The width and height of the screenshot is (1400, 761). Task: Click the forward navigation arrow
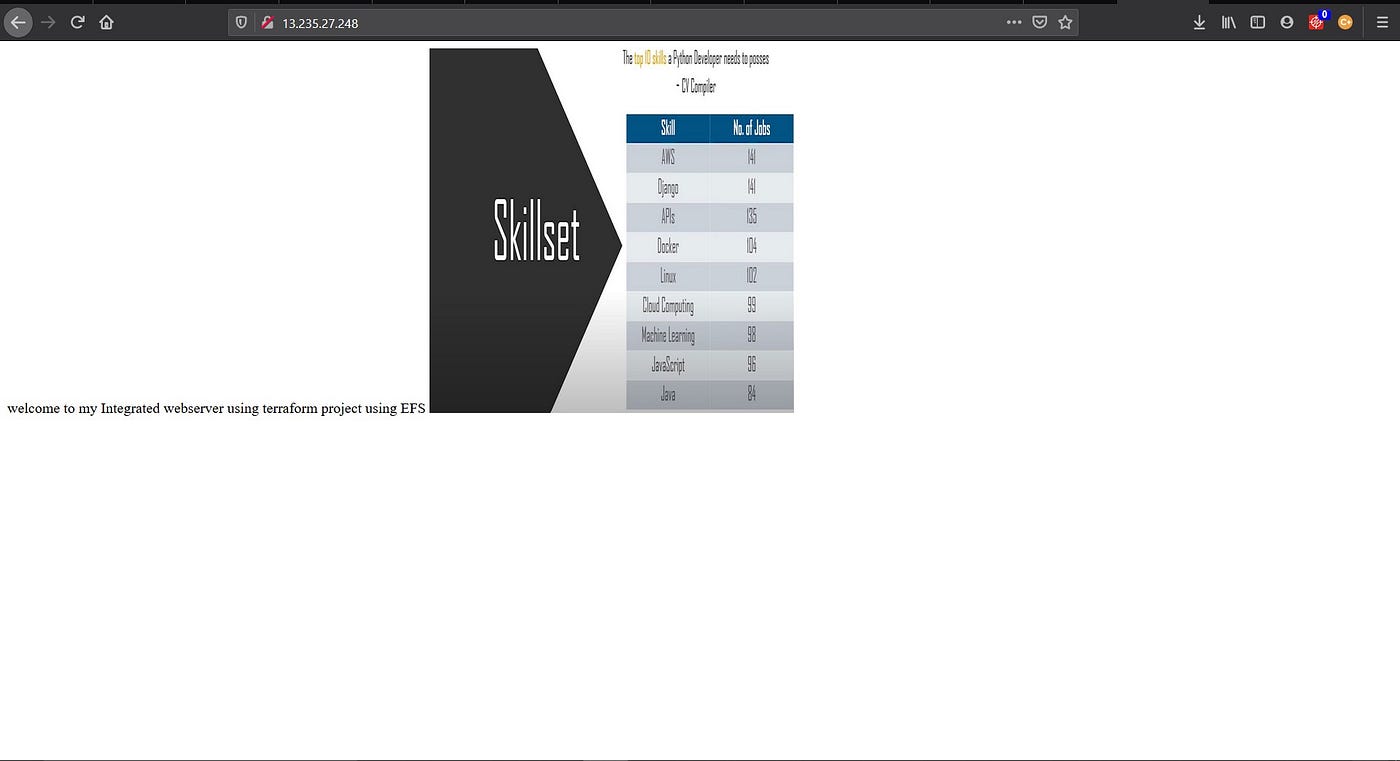(x=48, y=22)
